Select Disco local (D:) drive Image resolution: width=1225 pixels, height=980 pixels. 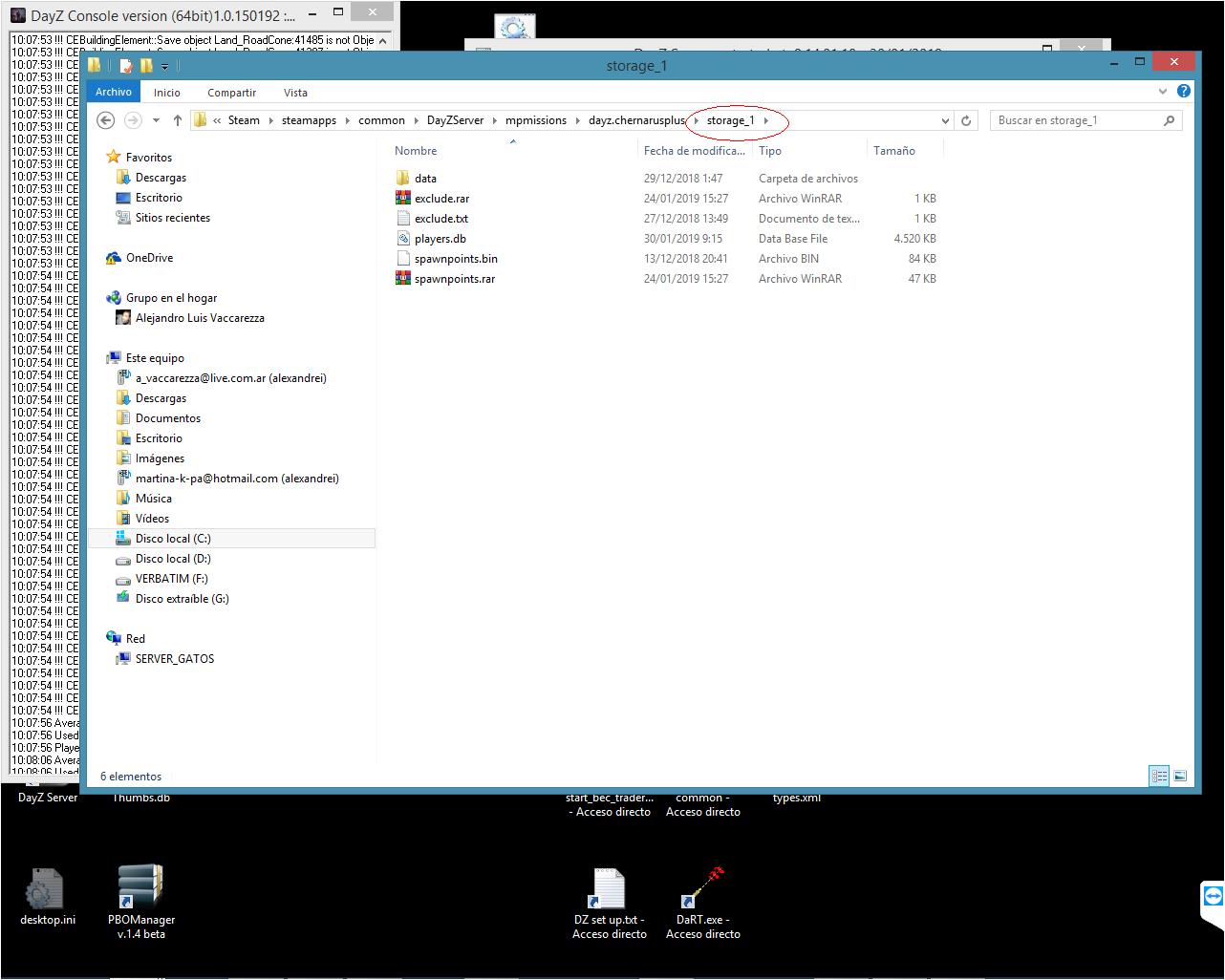coord(173,559)
